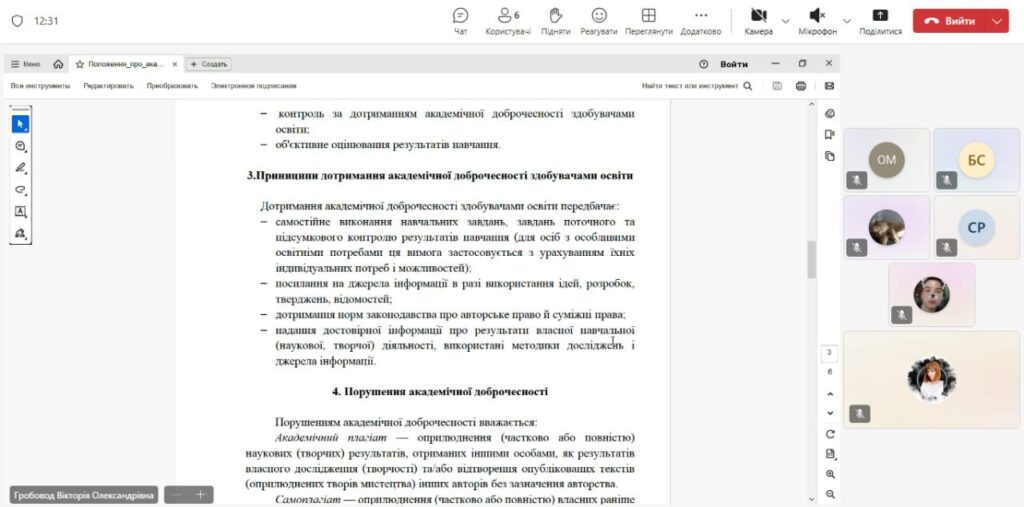Activate the arrow selection tool in the PDF

21,124
